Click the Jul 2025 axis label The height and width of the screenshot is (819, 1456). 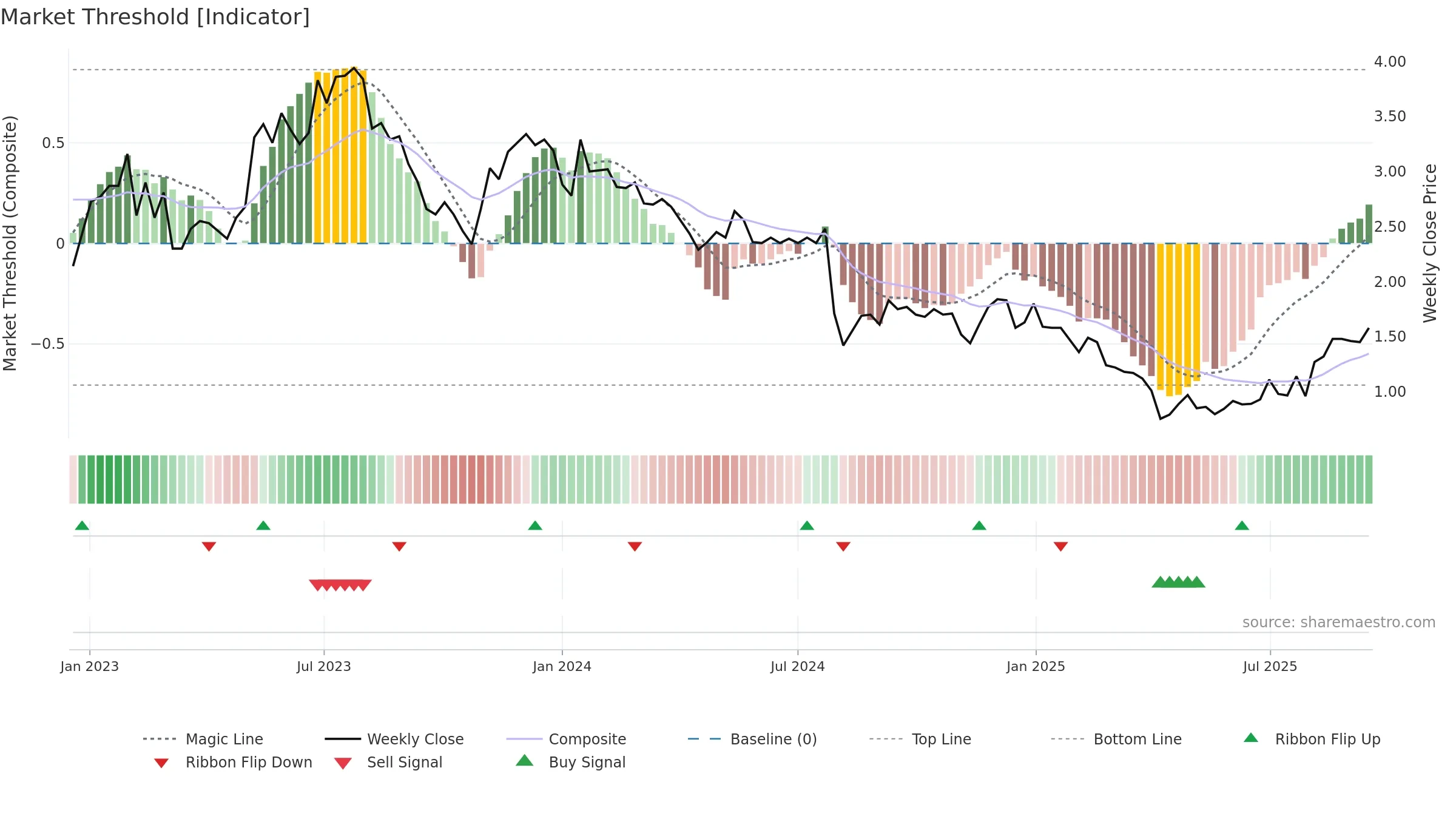pos(1270,666)
